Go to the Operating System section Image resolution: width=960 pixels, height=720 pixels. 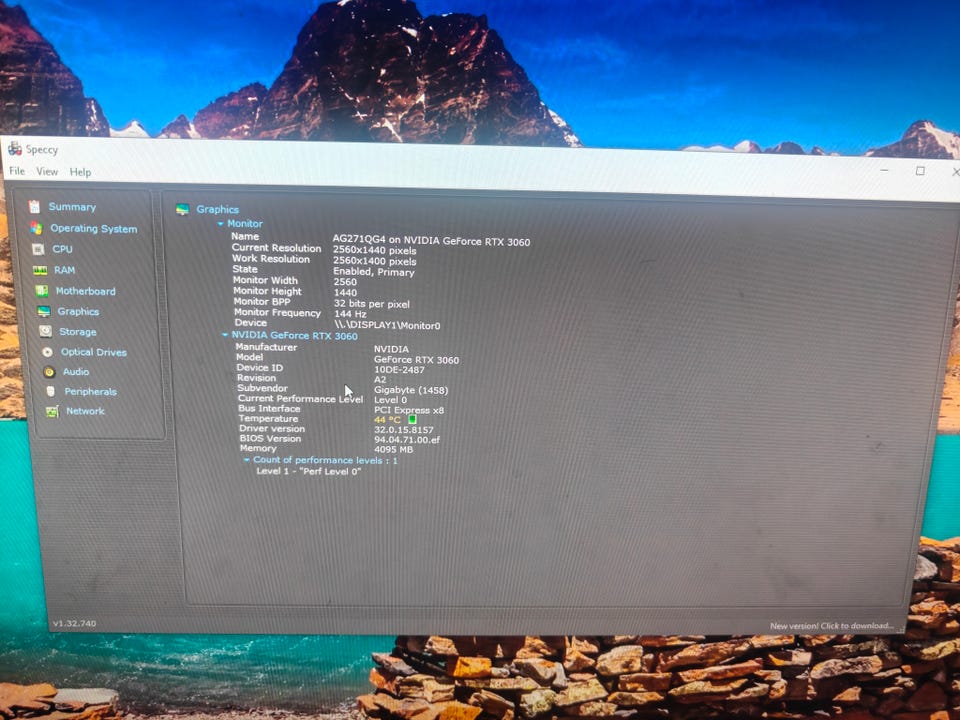(x=94, y=228)
